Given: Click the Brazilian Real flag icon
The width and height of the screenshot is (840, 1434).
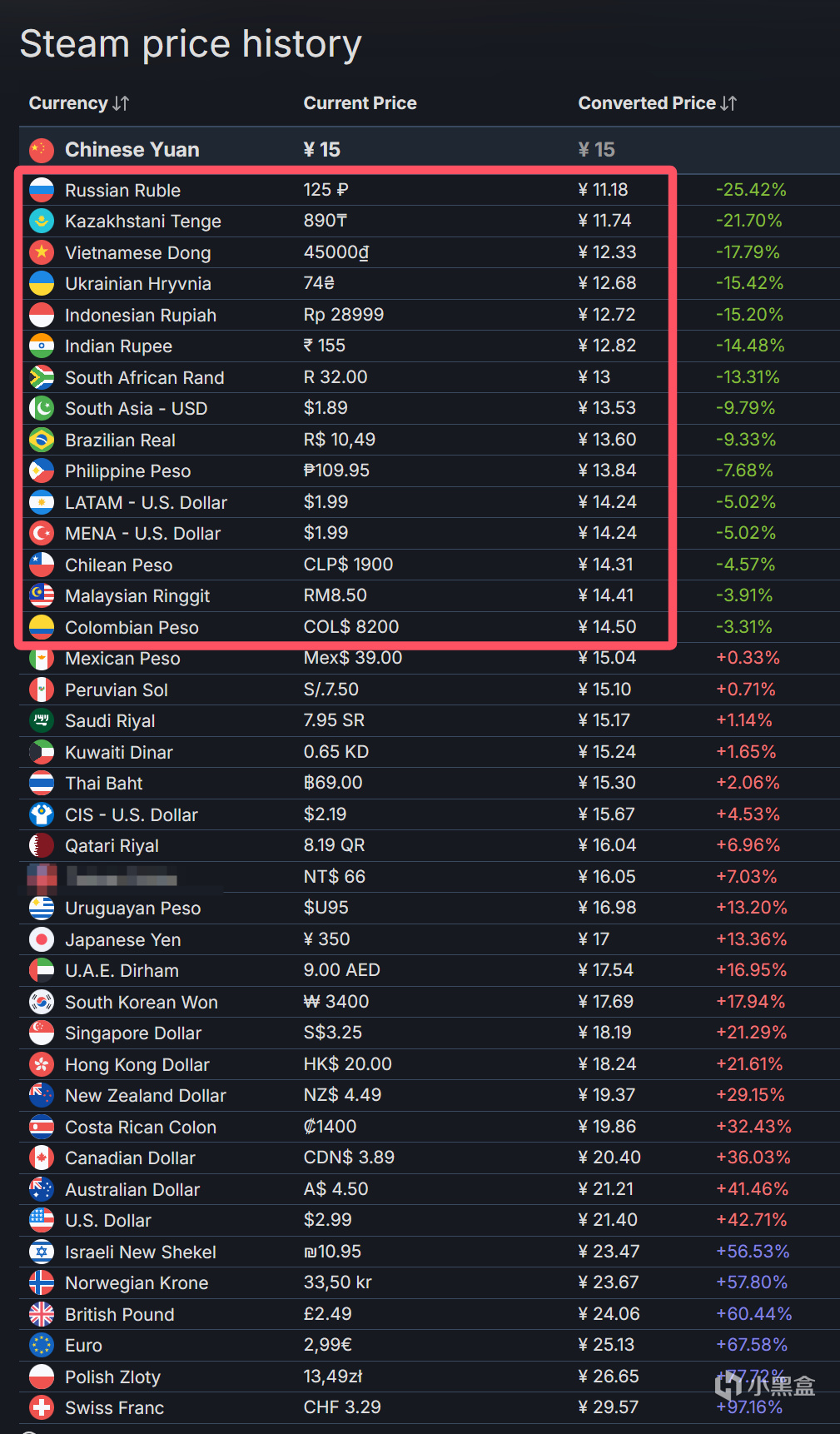Looking at the screenshot, I should (42, 440).
